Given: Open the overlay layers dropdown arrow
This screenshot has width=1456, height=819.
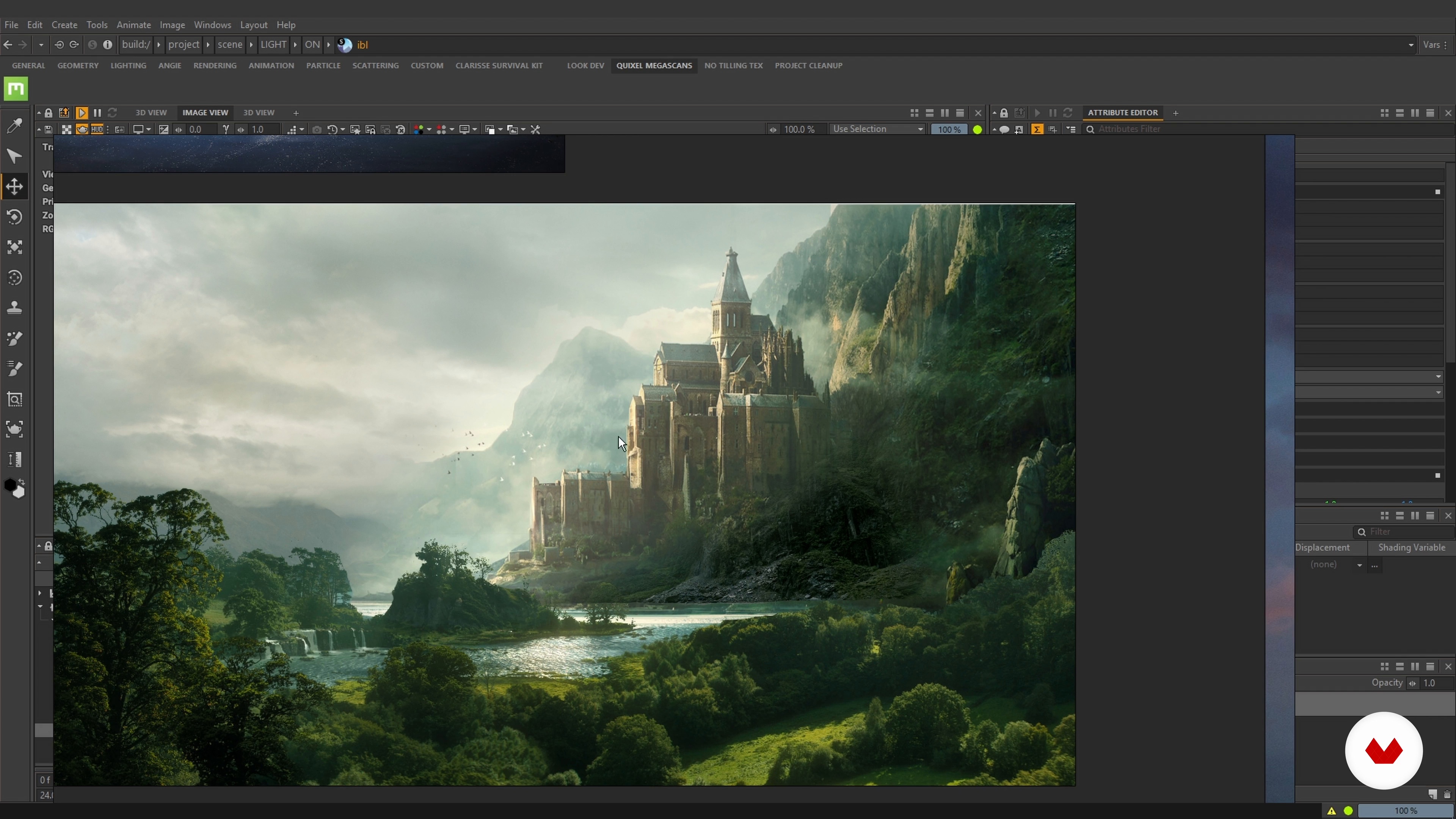Looking at the screenshot, I should pos(500,129).
